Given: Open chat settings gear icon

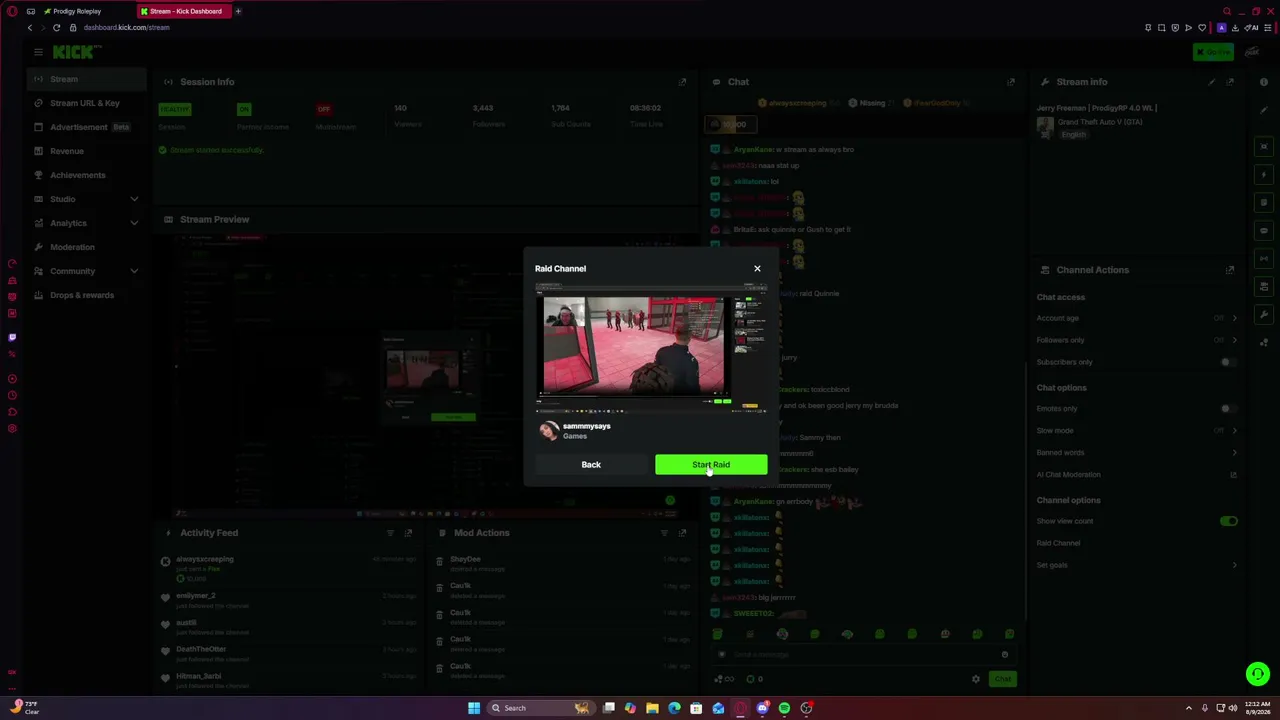Looking at the screenshot, I should [x=976, y=679].
